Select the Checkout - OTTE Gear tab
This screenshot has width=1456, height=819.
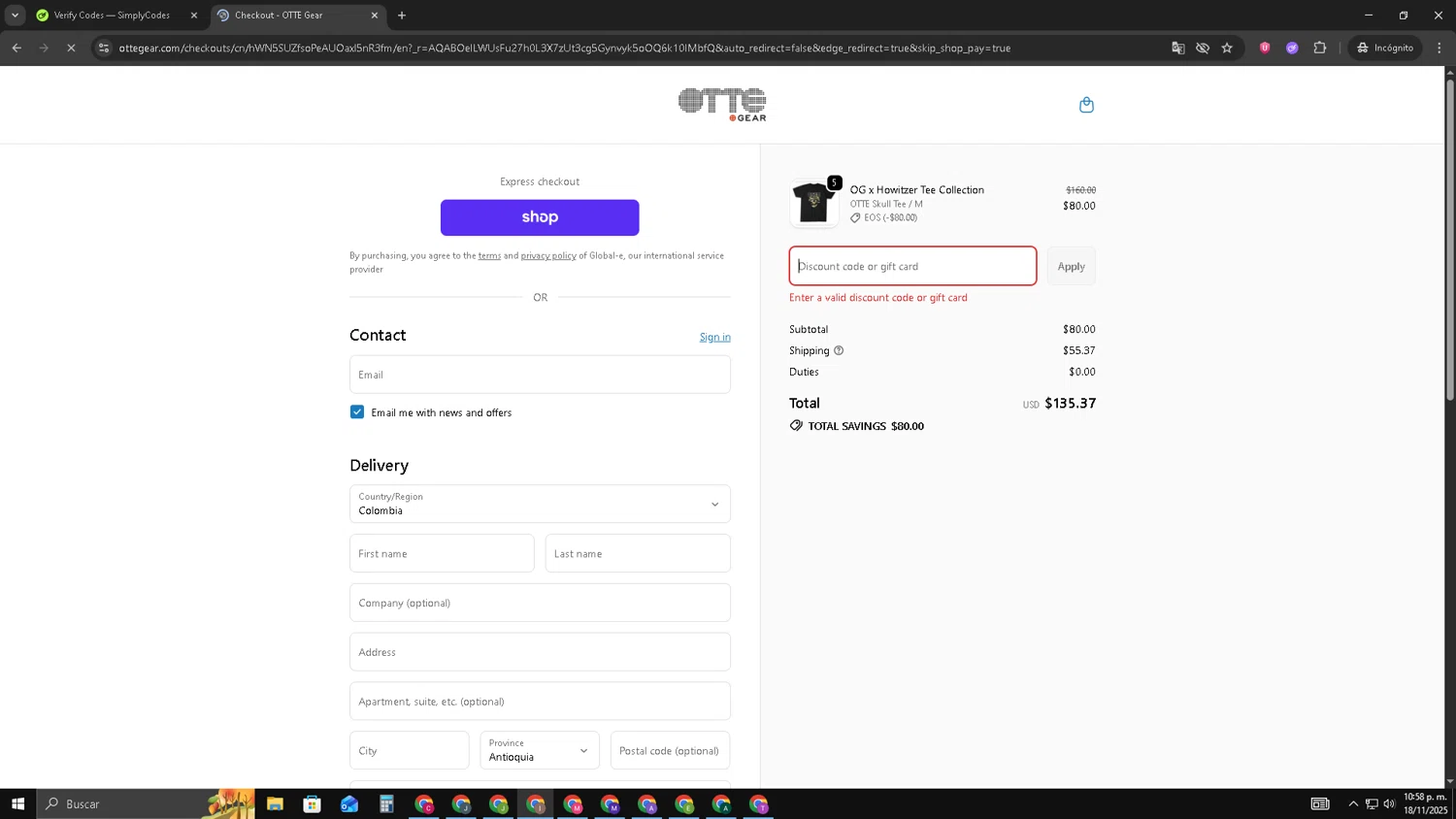(x=297, y=16)
